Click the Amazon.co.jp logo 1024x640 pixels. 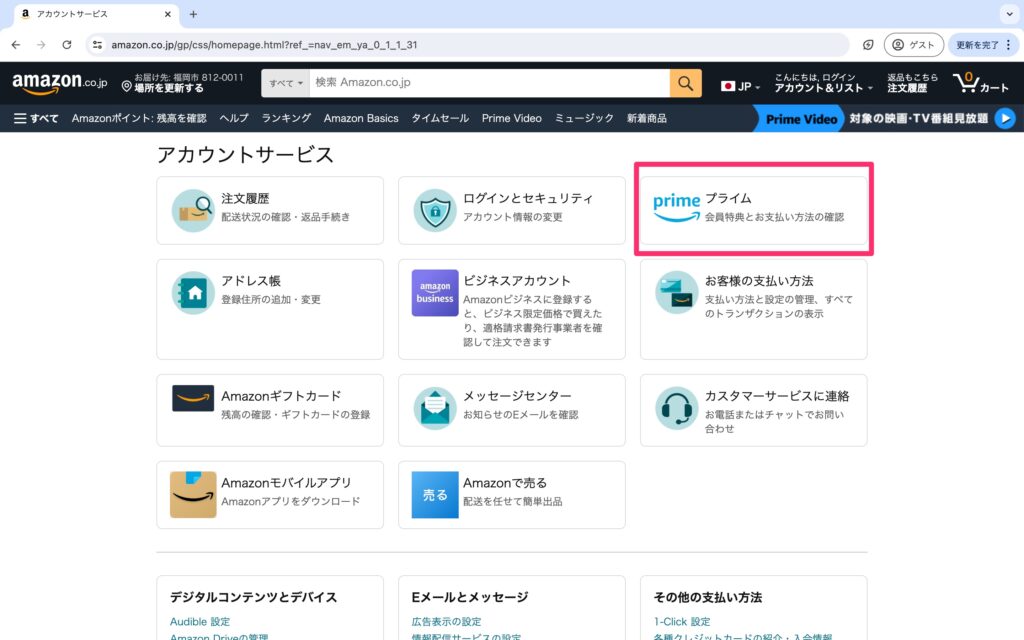59,83
